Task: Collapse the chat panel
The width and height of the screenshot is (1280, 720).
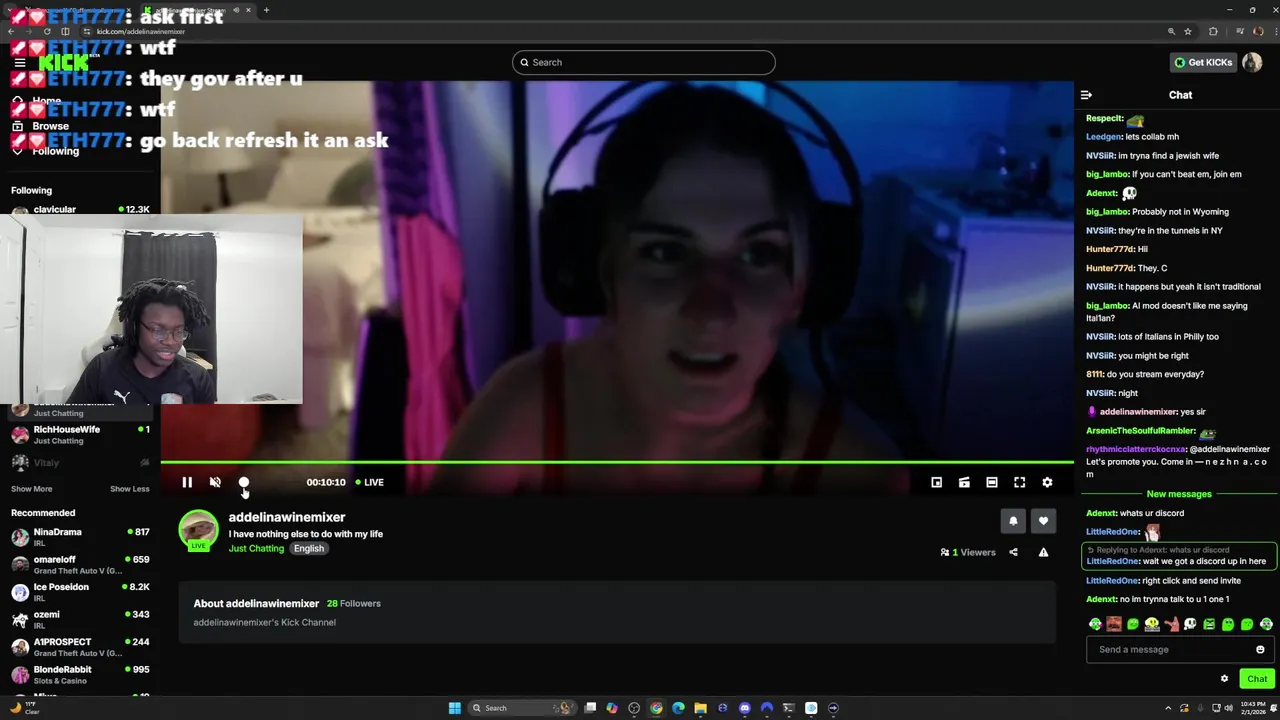Action: [1086, 95]
